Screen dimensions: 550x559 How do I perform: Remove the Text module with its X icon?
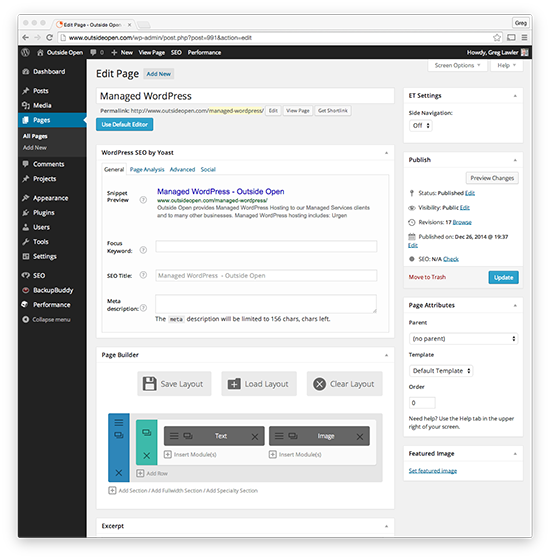point(255,437)
